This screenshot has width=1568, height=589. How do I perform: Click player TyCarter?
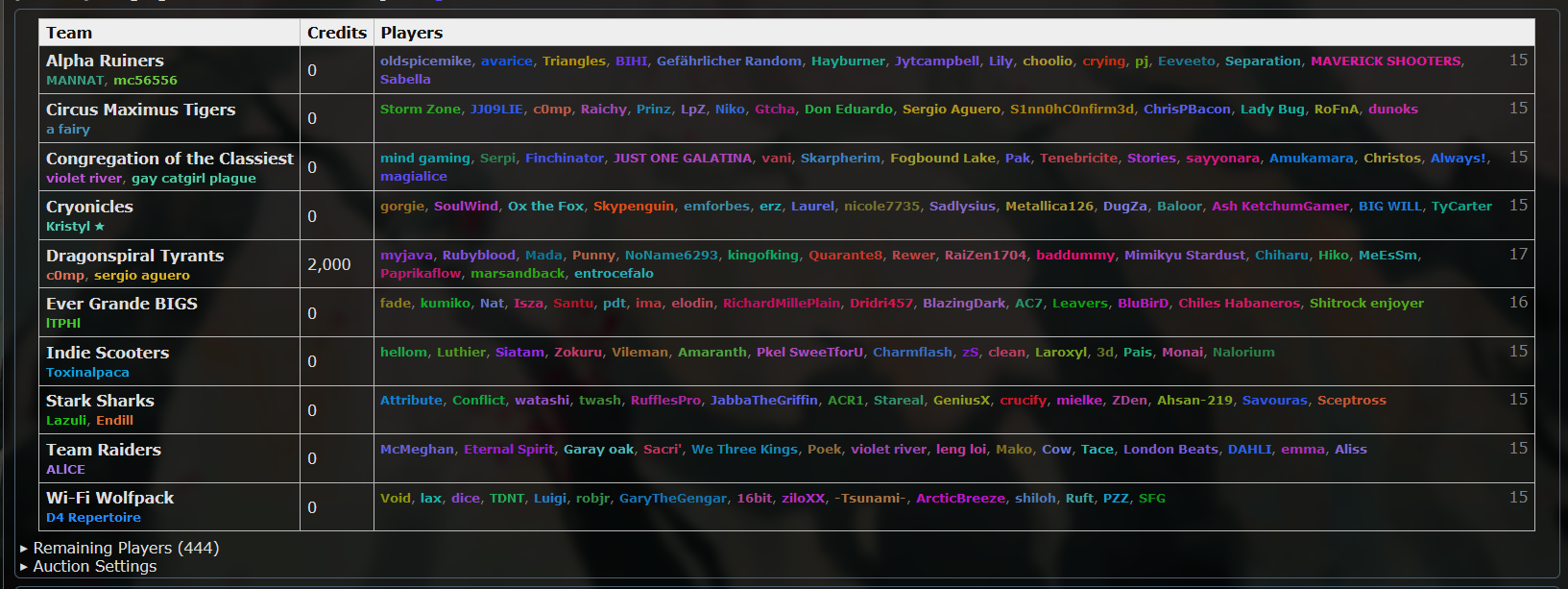click(x=1461, y=206)
